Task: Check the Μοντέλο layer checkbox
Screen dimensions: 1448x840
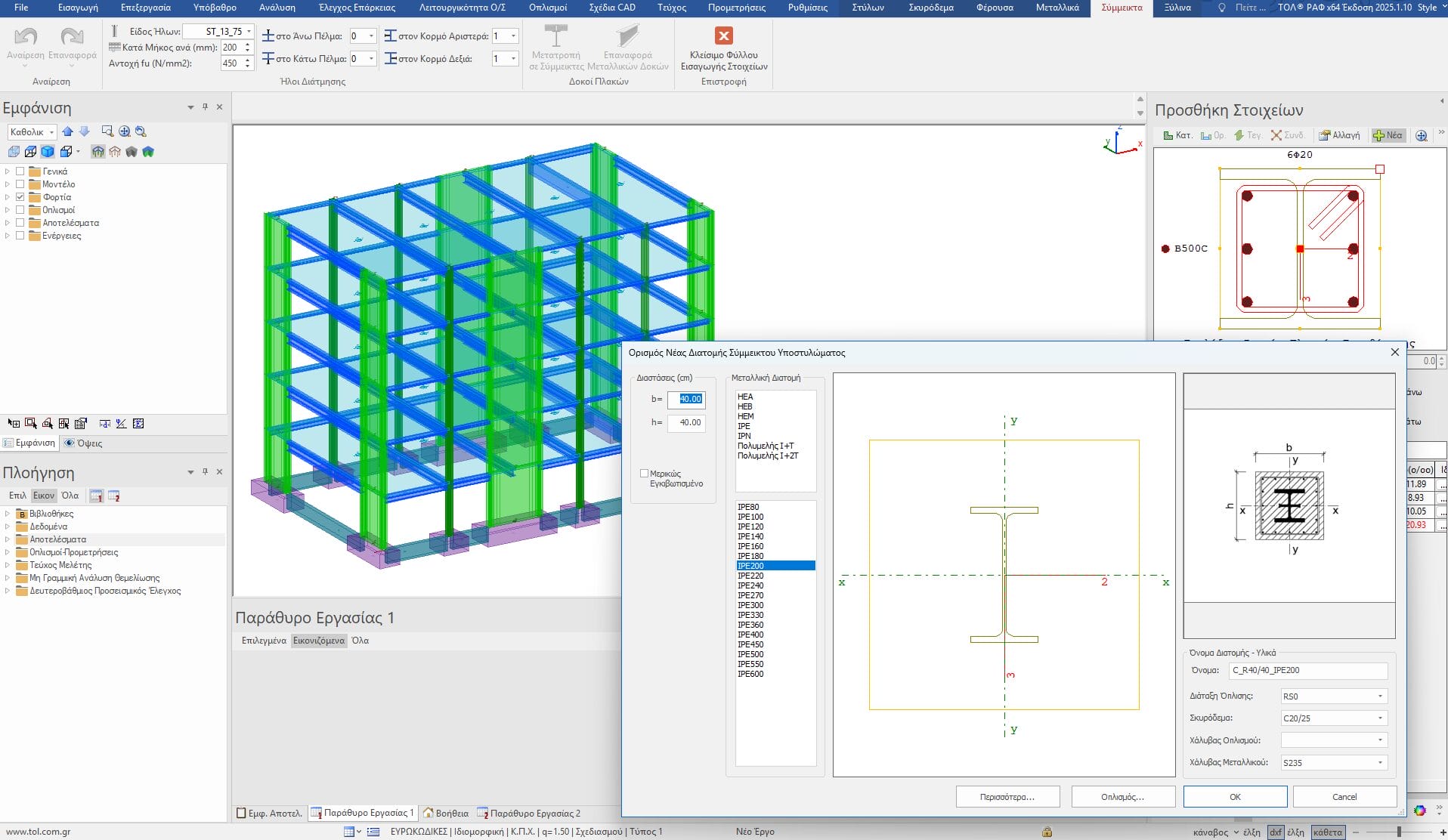Action: pyautogui.click(x=20, y=184)
